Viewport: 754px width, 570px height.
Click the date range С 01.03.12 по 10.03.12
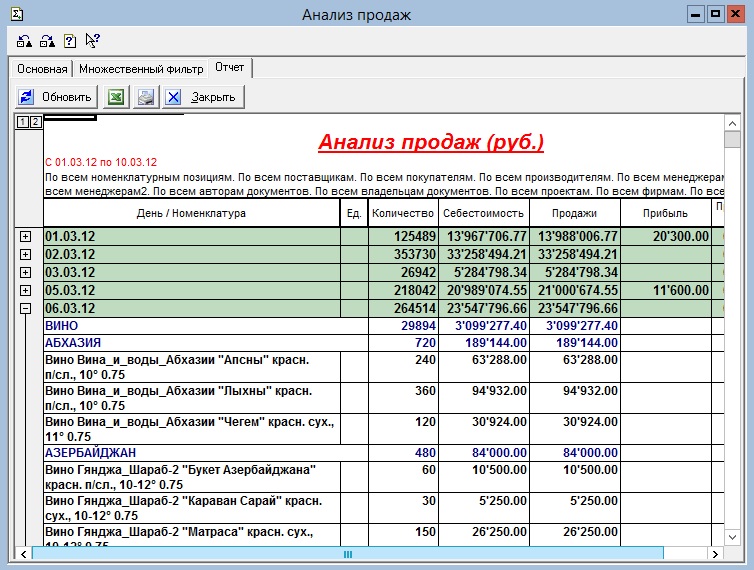(x=101, y=162)
